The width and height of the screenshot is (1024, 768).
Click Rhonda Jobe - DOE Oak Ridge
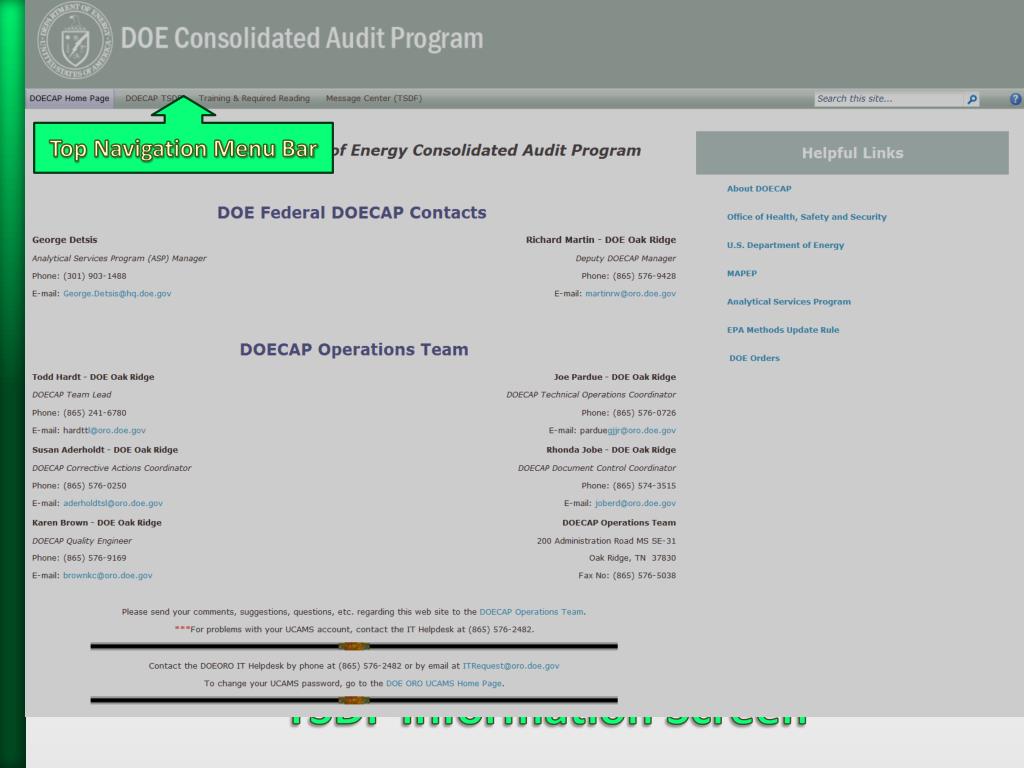[x=611, y=450]
